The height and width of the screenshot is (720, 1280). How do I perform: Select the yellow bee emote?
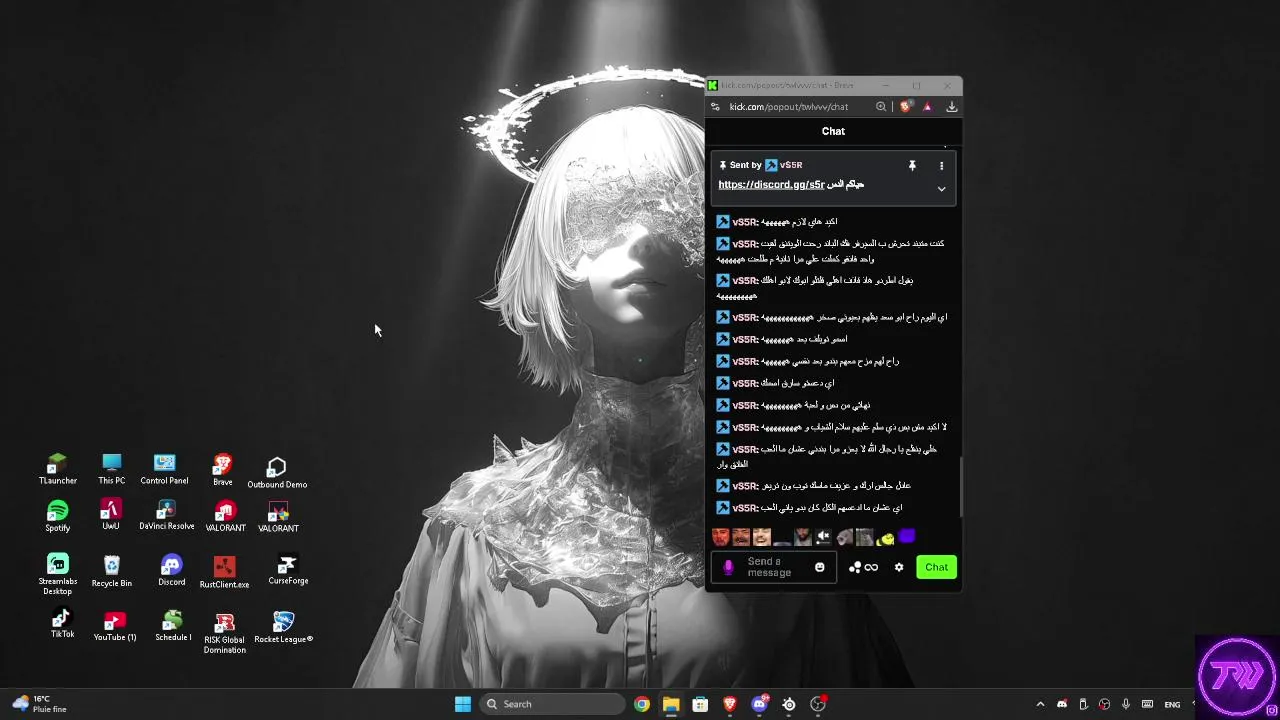tap(886, 538)
